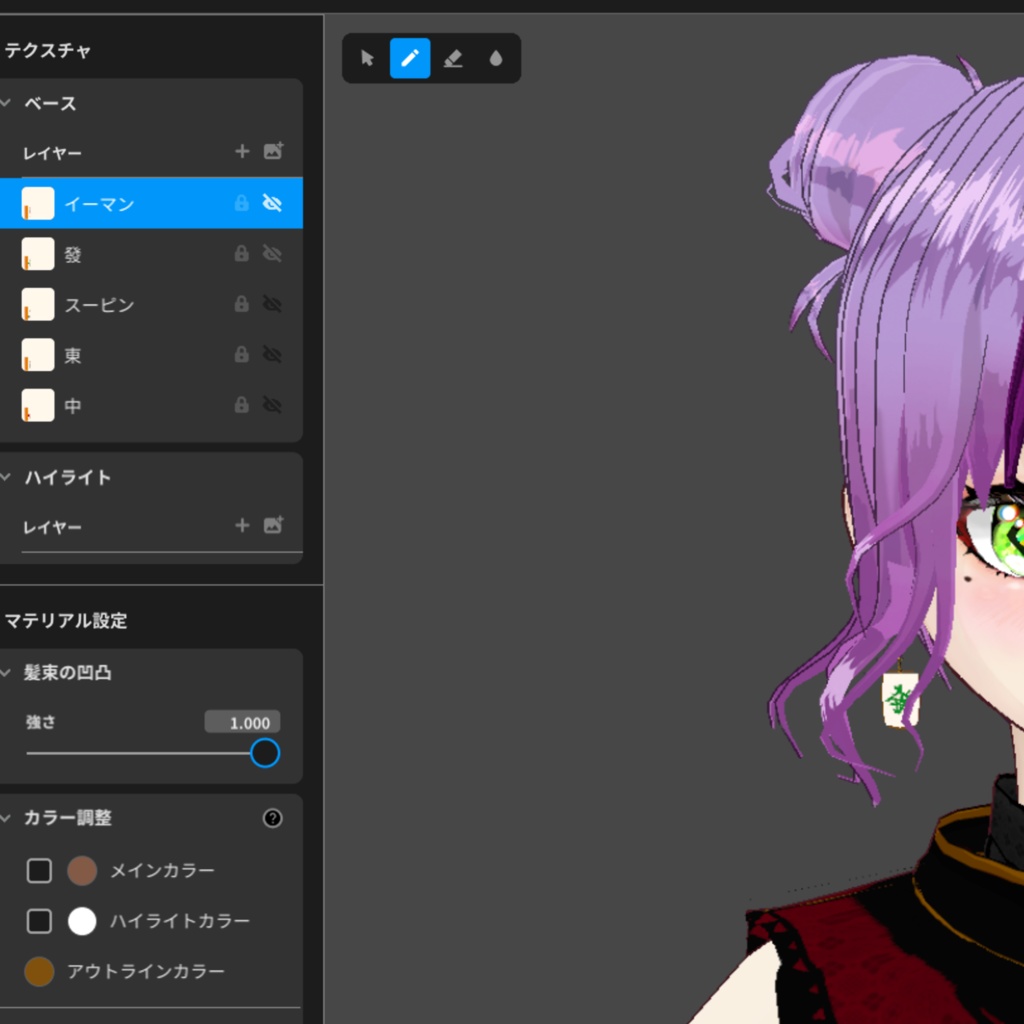The image size is (1024, 1024).
Task: Enable the ハイライトカラー checkbox
Action: click(x=39, y=921)
